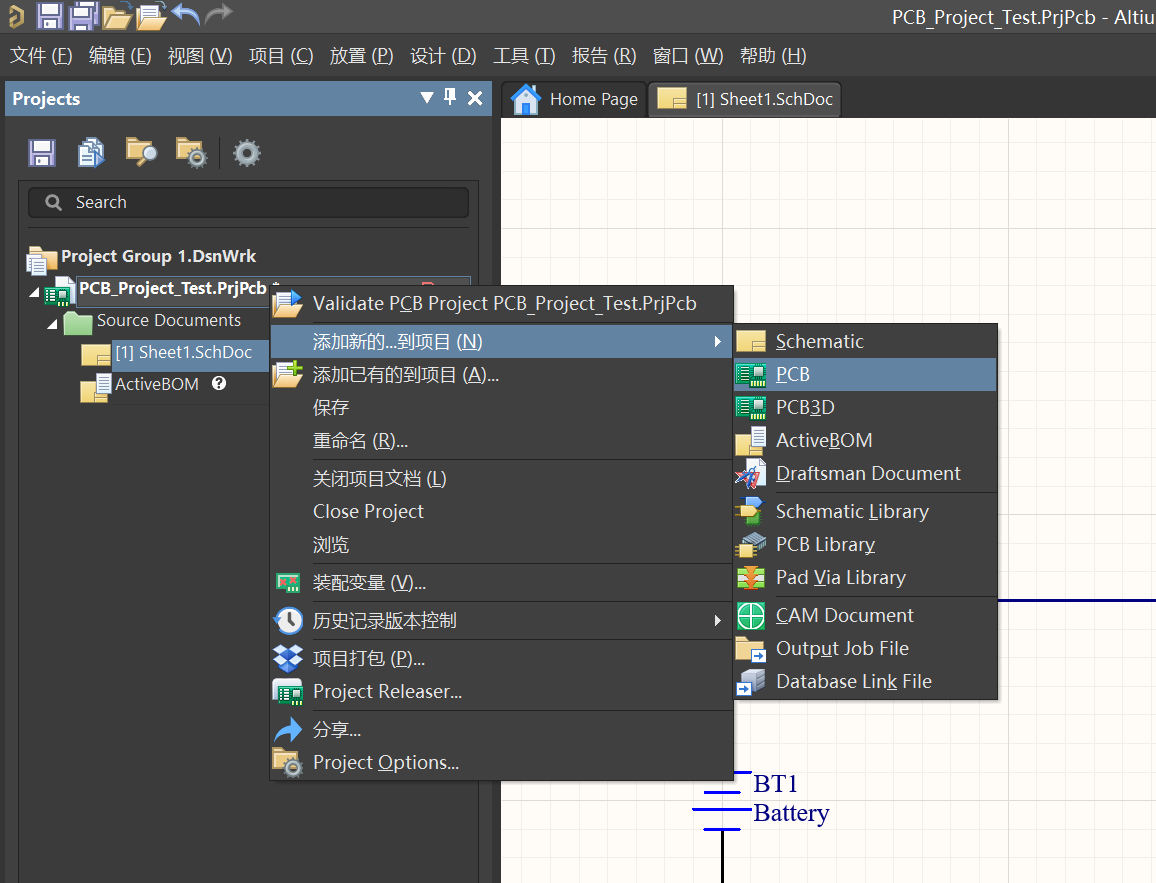Open the 窗口 (W) menu
1156x883 pixels.
click(688, 56)
